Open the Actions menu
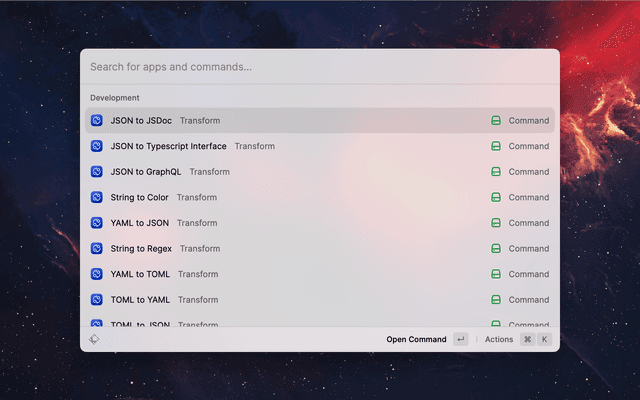Screen dimensions: 640x400 point(499,339)
